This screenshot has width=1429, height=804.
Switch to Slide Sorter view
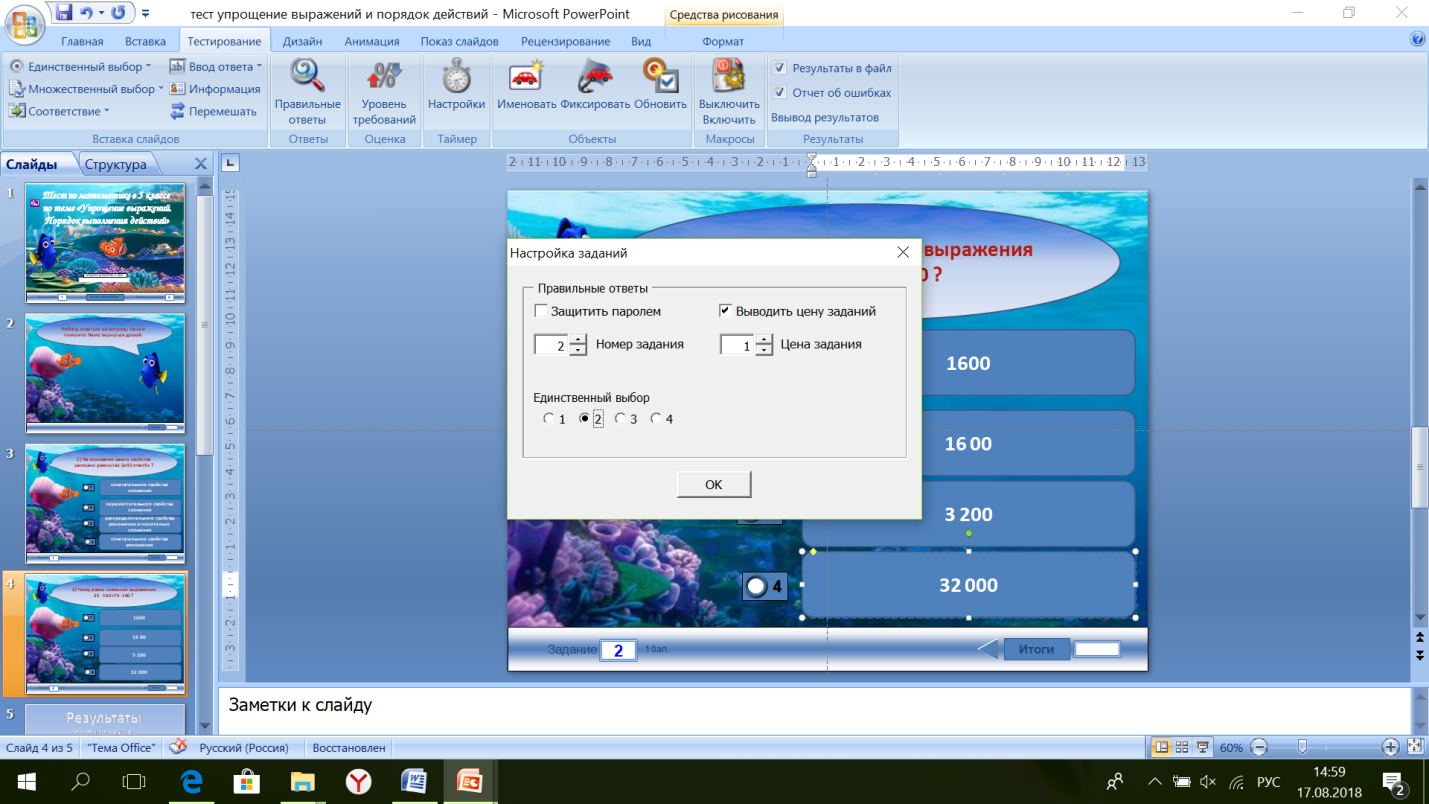coord(1182,747)
